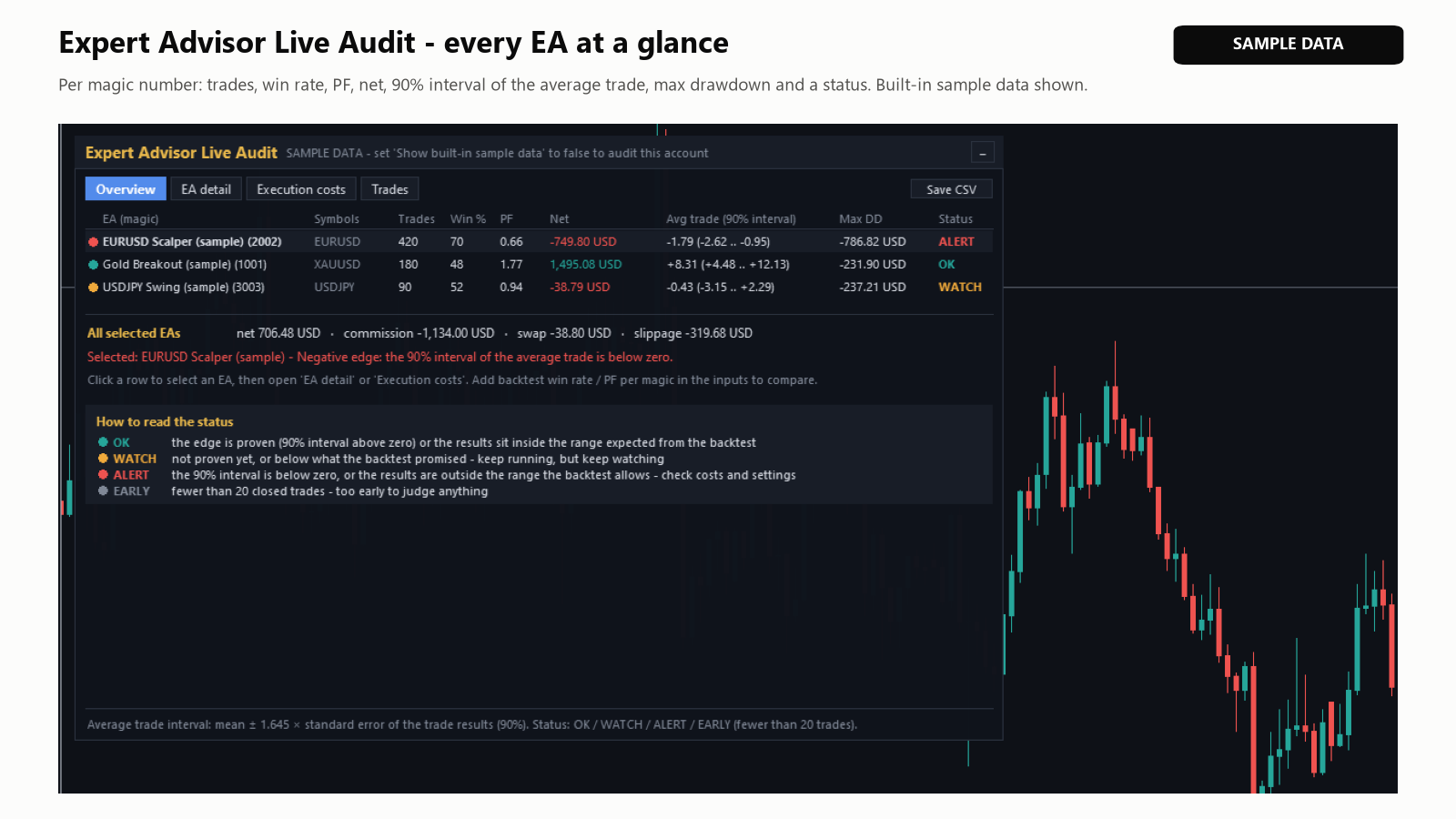1456x819 pixels.
Task: Click the Trades column header
Action: point(416,219)
